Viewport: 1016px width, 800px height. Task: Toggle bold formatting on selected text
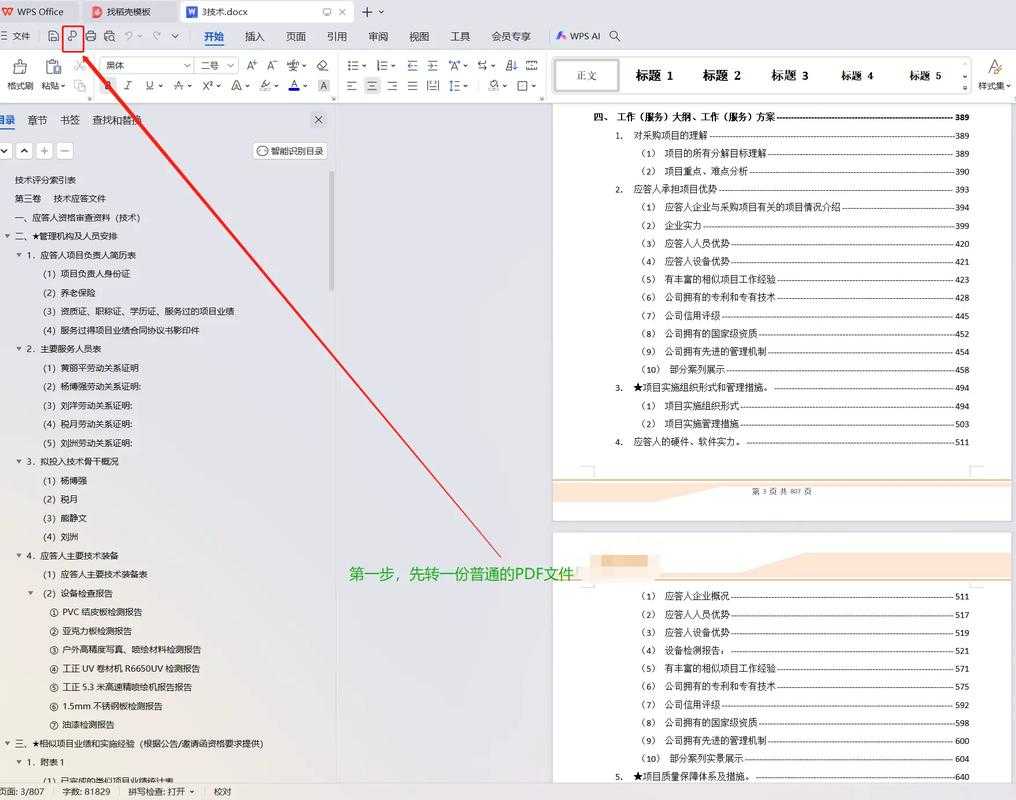click(107, 86)
